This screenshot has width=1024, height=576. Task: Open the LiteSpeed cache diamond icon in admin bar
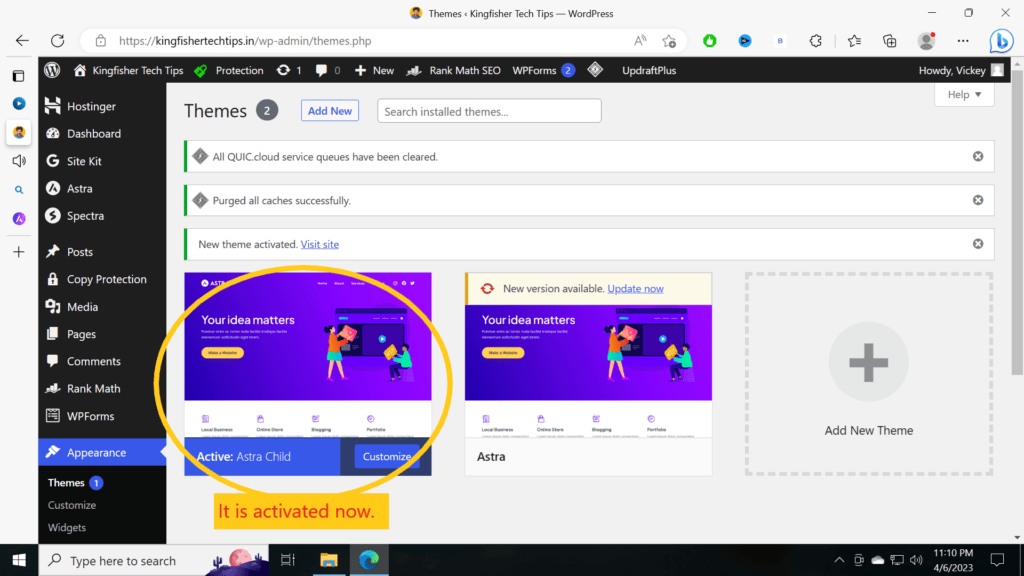(x=595, y=70)
